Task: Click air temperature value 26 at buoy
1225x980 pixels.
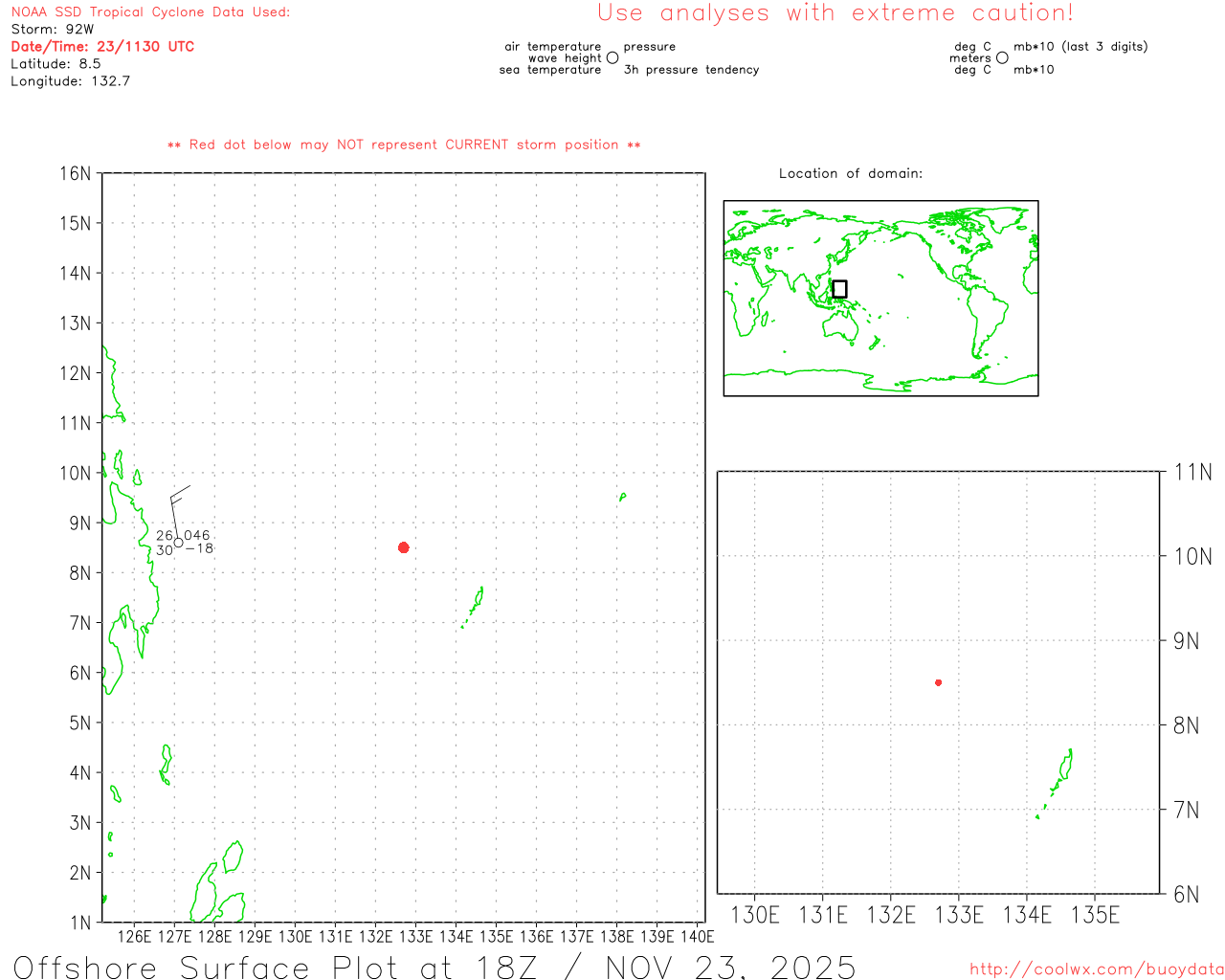Action: pyautogui.click(x=165, y=536)
